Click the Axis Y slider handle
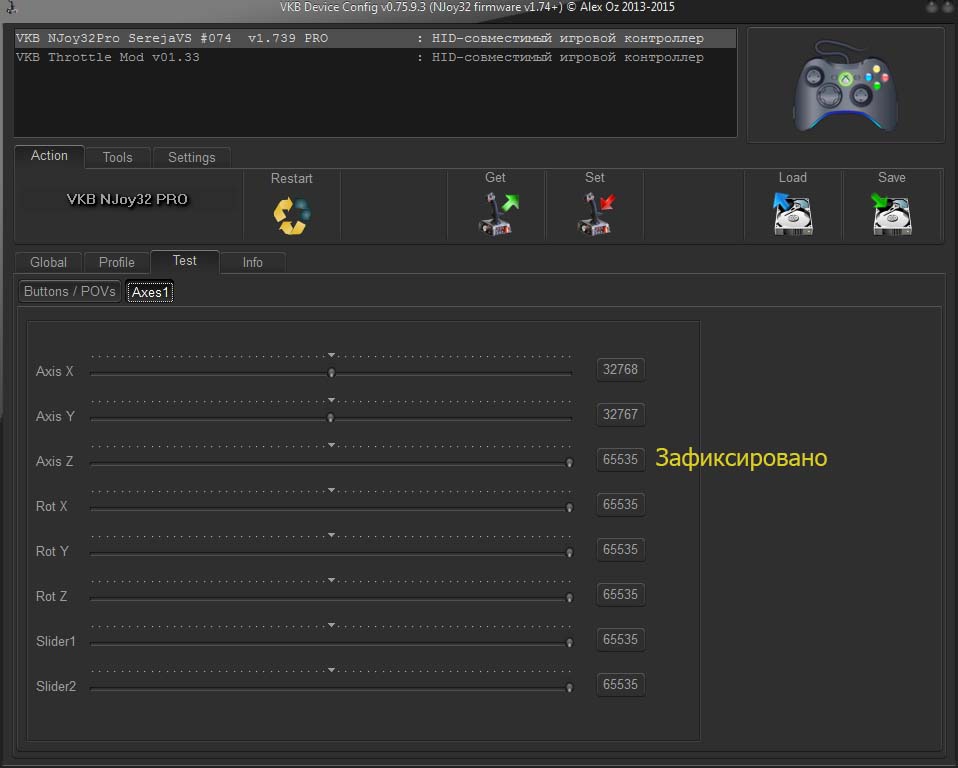The height and width of the screenshot is (768, 958). click(x=331, y=417)
